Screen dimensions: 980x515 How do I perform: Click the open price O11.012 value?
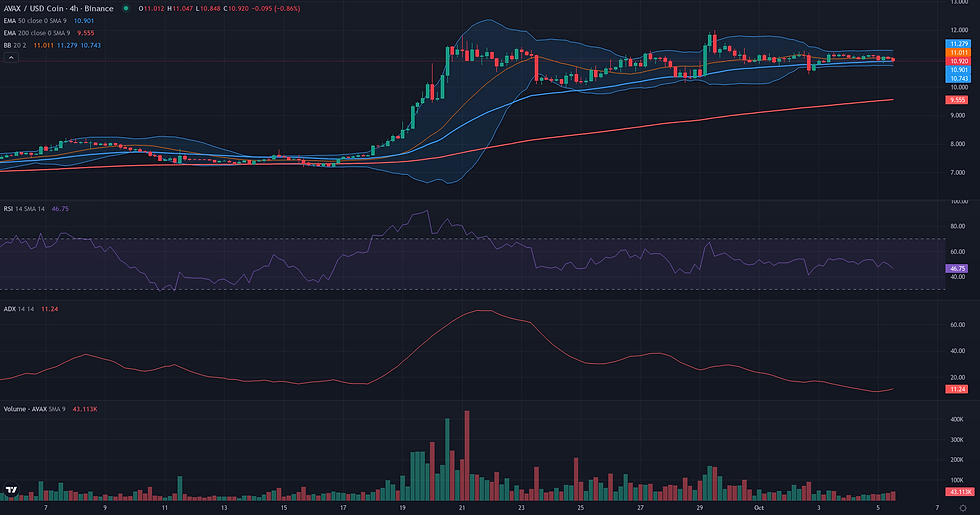[x=151, y=9]
